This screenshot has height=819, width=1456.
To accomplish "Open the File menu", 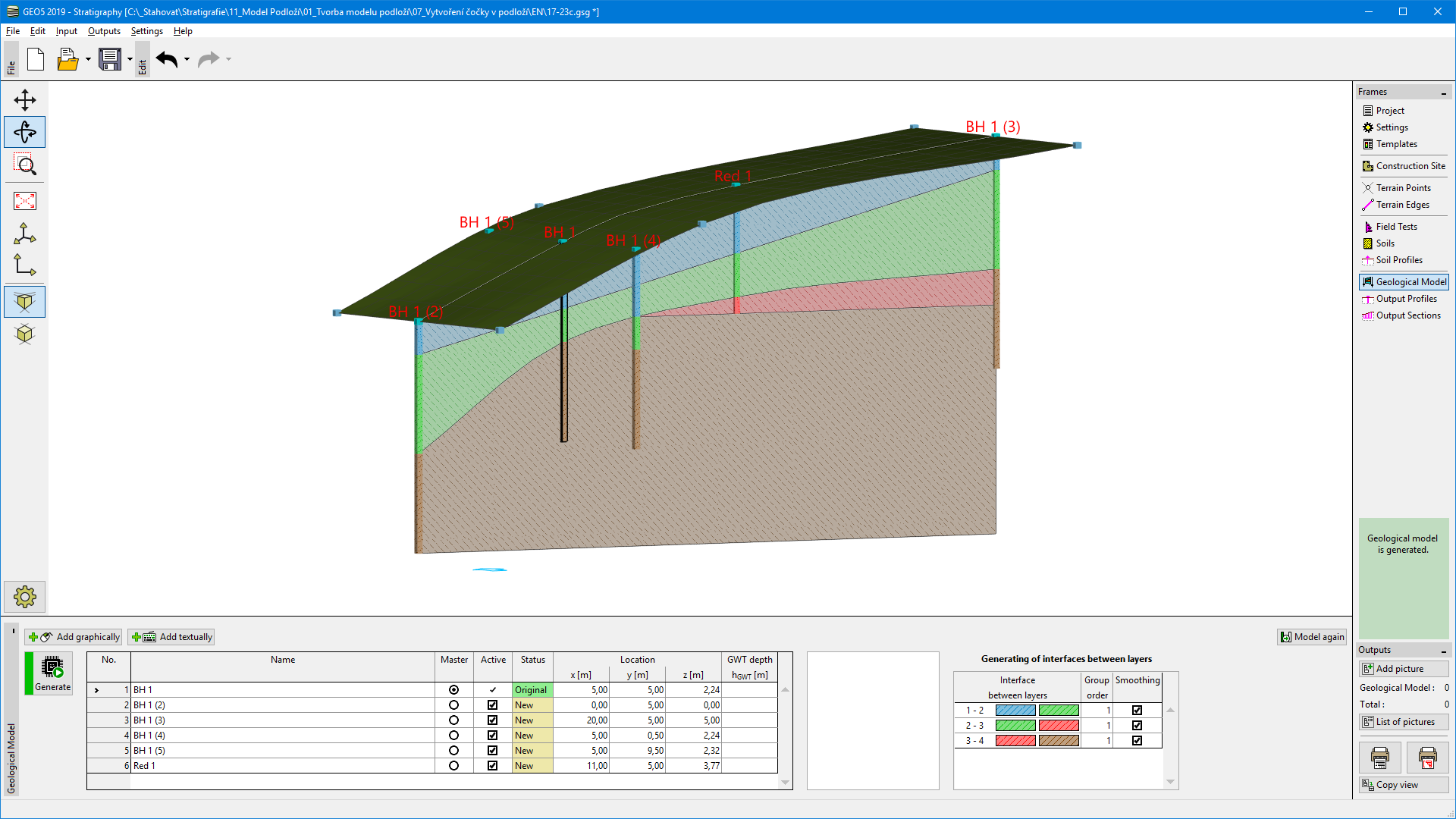I will [13, 30].
